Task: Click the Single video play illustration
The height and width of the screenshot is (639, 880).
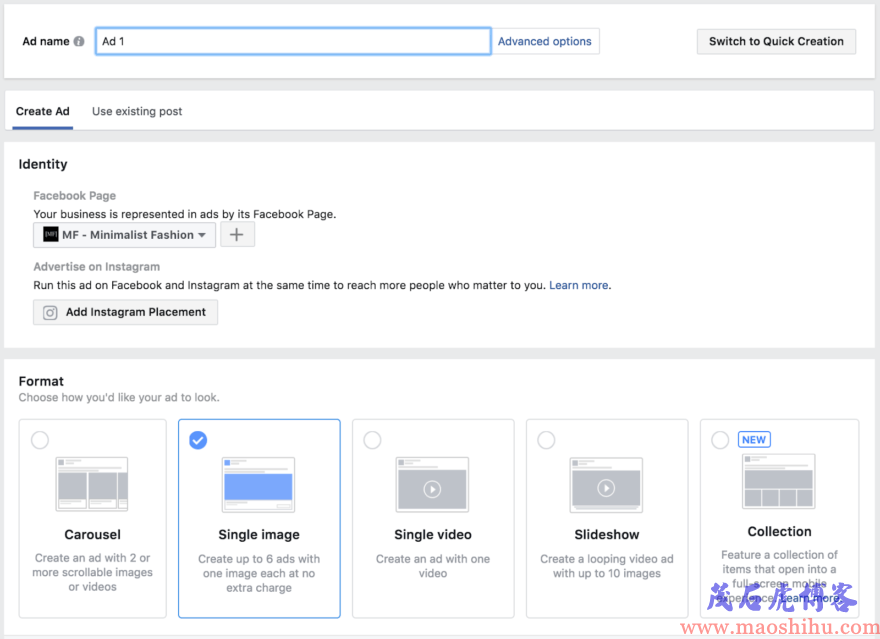Action: point(432,484)
